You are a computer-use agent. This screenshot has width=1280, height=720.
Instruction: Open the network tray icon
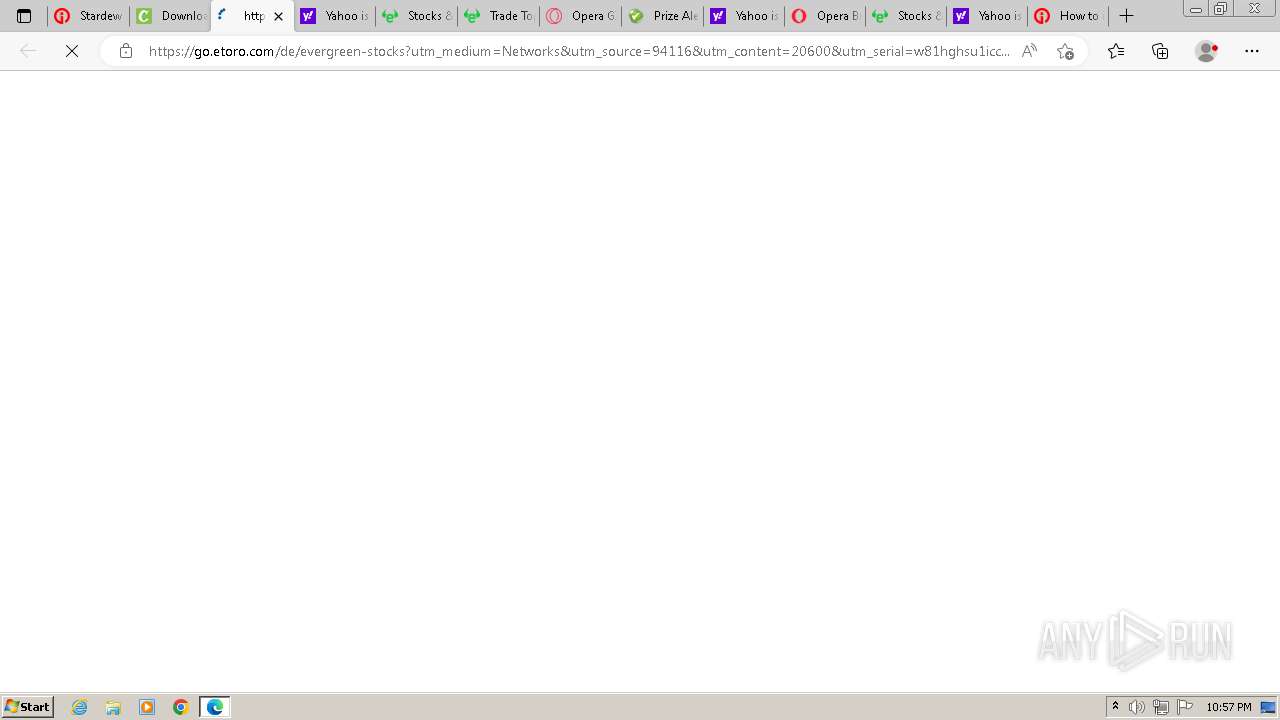(1161, 707)
